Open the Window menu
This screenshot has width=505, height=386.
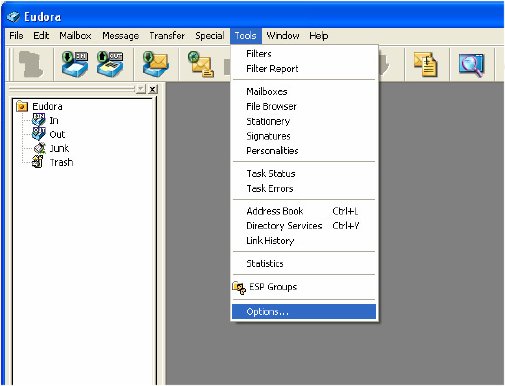pos(283,36)
